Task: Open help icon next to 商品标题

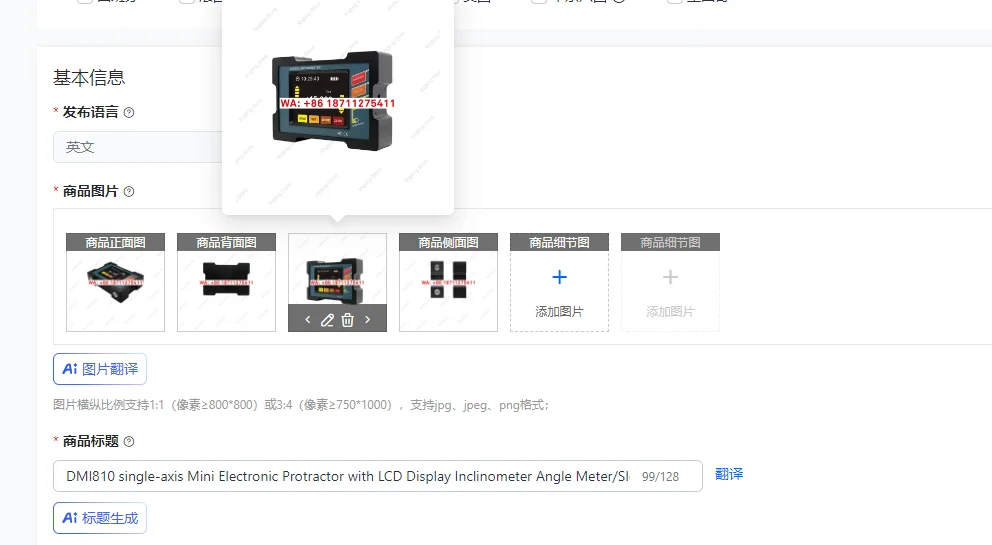Action: [129, 442]
